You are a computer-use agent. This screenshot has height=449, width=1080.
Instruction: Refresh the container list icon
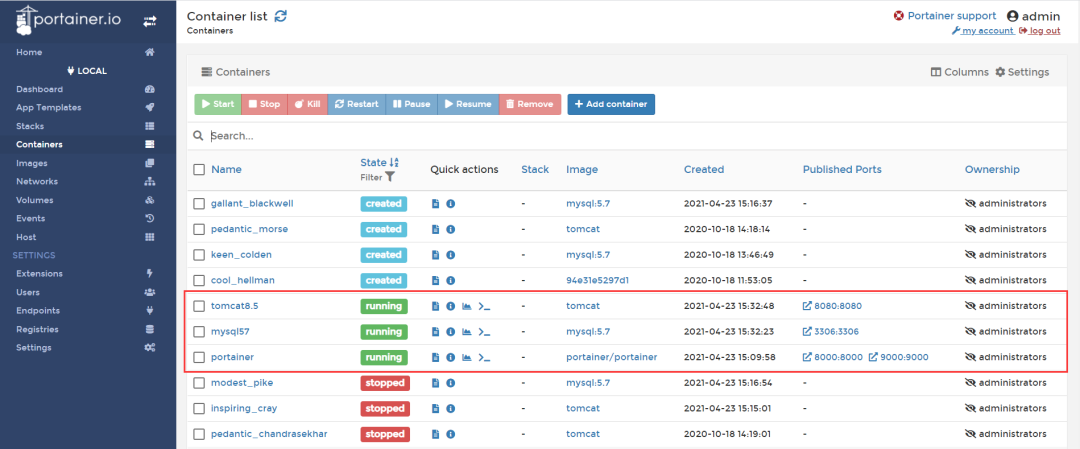[280, 16]
